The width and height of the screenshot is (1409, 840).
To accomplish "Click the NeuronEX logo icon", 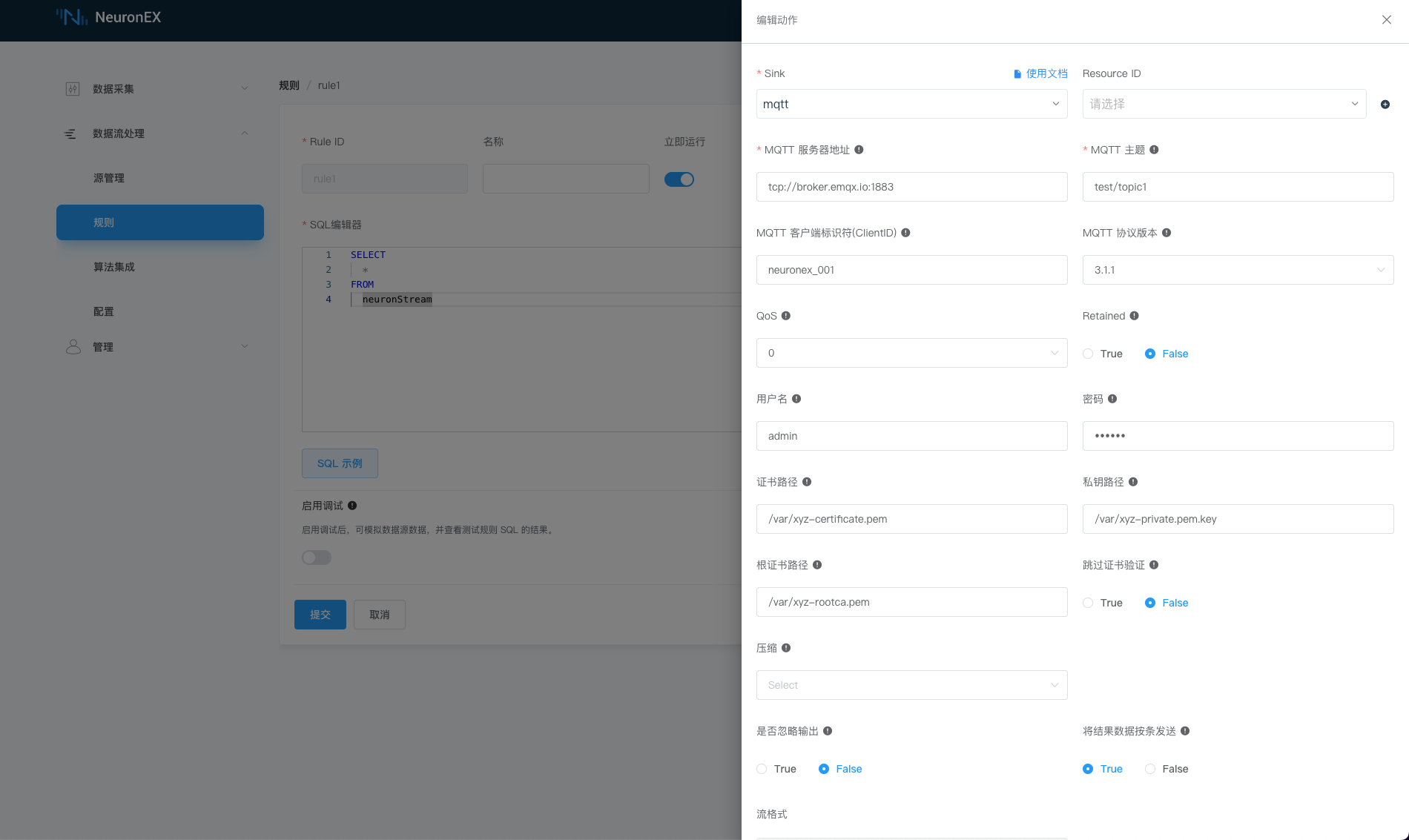I will 72,16.
